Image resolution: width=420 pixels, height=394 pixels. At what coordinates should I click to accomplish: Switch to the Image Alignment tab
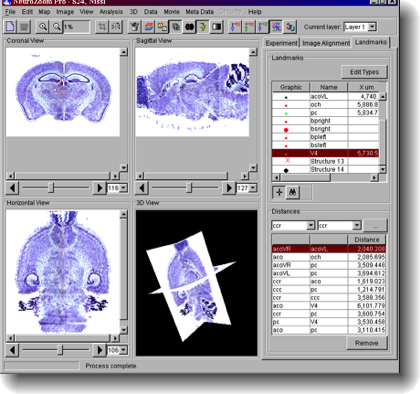click(x=326, y=43)
